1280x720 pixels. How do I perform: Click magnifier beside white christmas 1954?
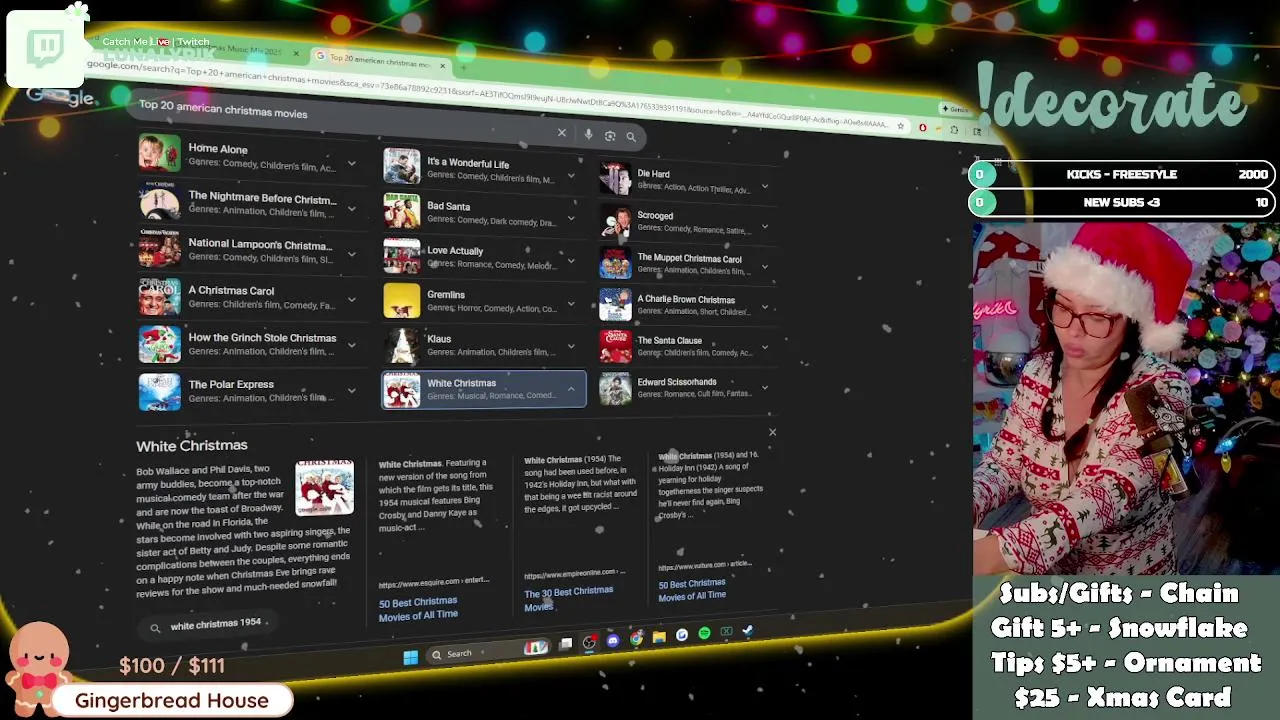(x=155, y=628)
